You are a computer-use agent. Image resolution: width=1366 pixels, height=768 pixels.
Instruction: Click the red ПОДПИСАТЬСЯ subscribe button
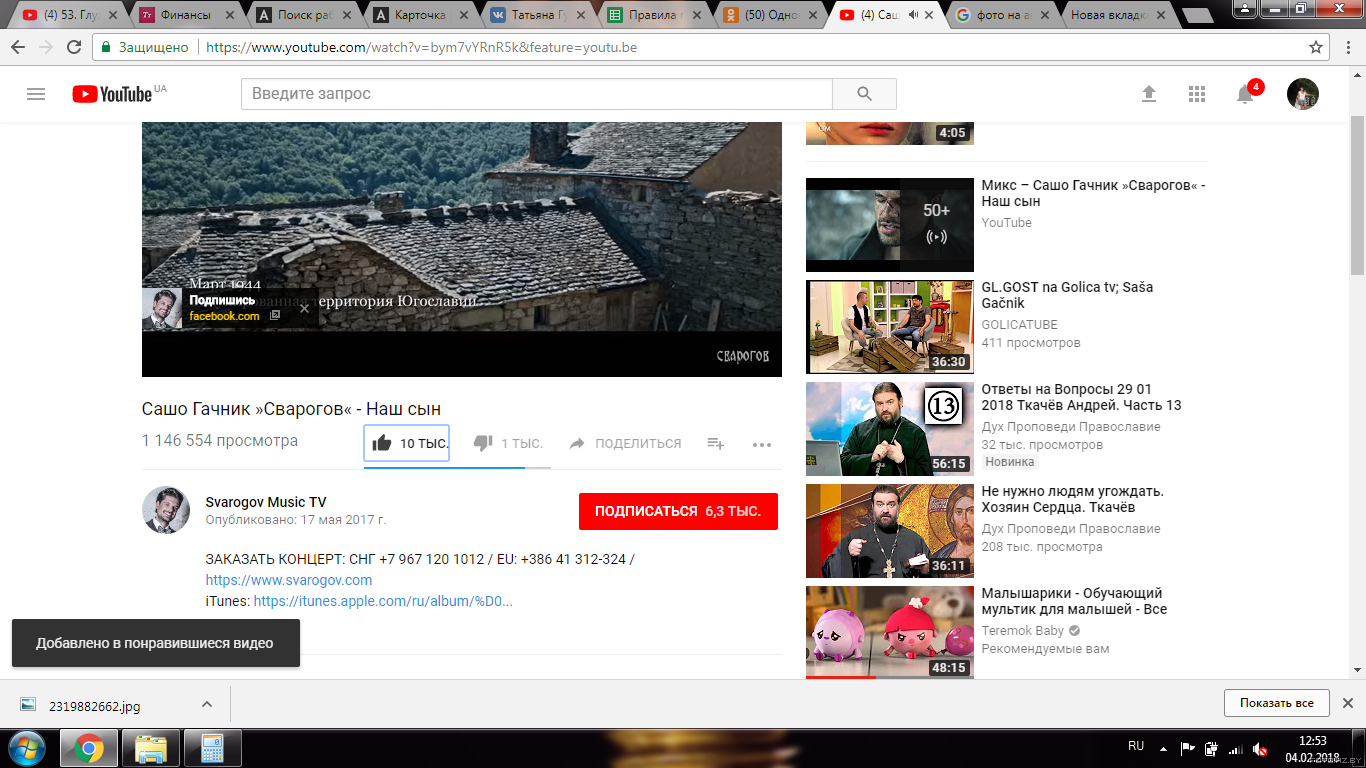tap(678, 511)
